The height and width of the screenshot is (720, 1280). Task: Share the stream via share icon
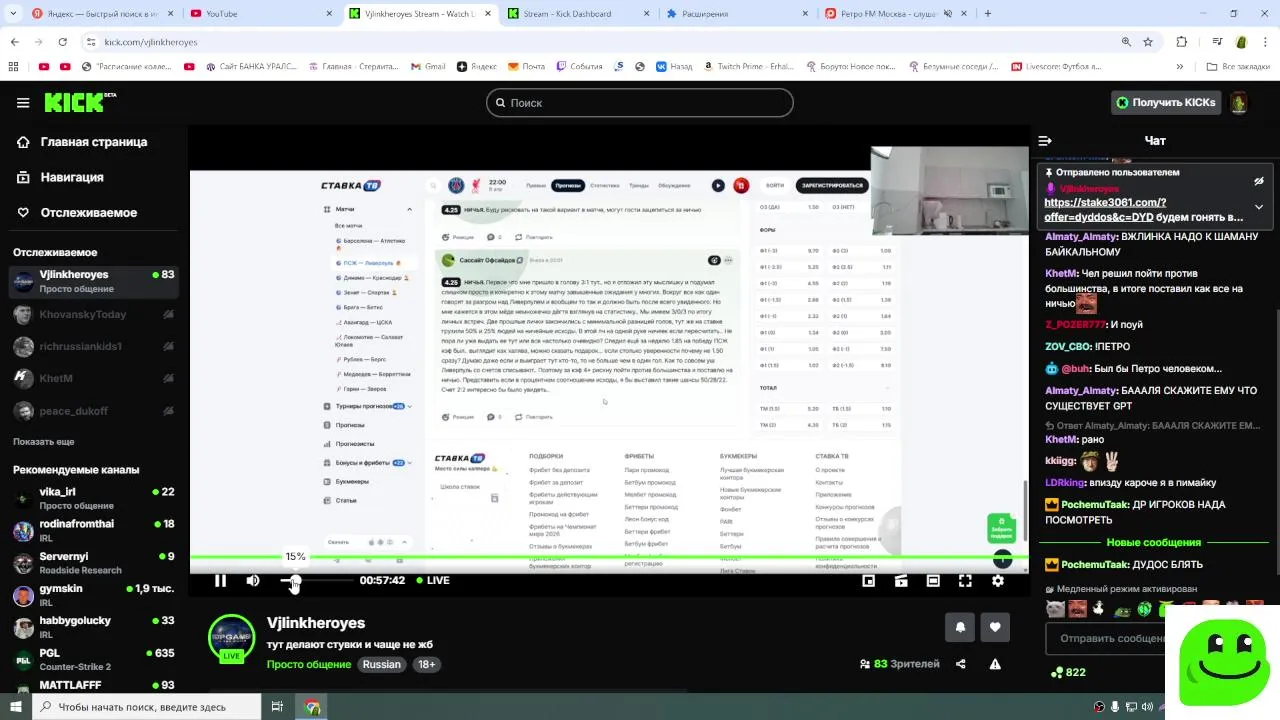tap(961, 664)
